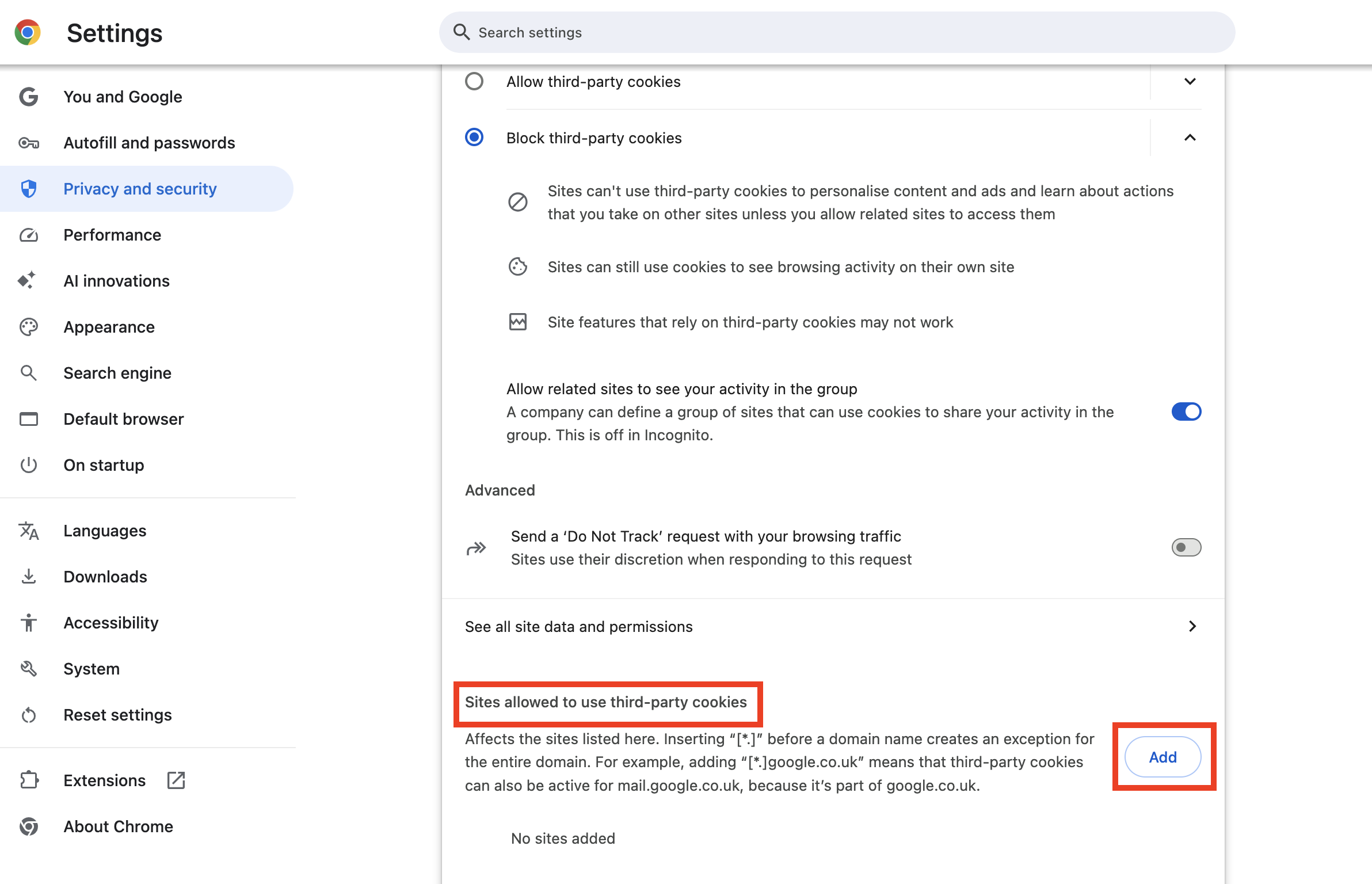Click the magnifier icon in search bar

[x=461, y=32]
